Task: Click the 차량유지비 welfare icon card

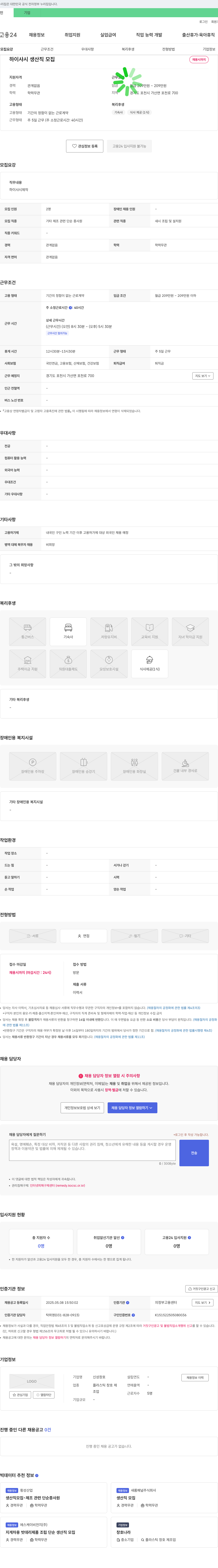Action: tap(109, 631)
